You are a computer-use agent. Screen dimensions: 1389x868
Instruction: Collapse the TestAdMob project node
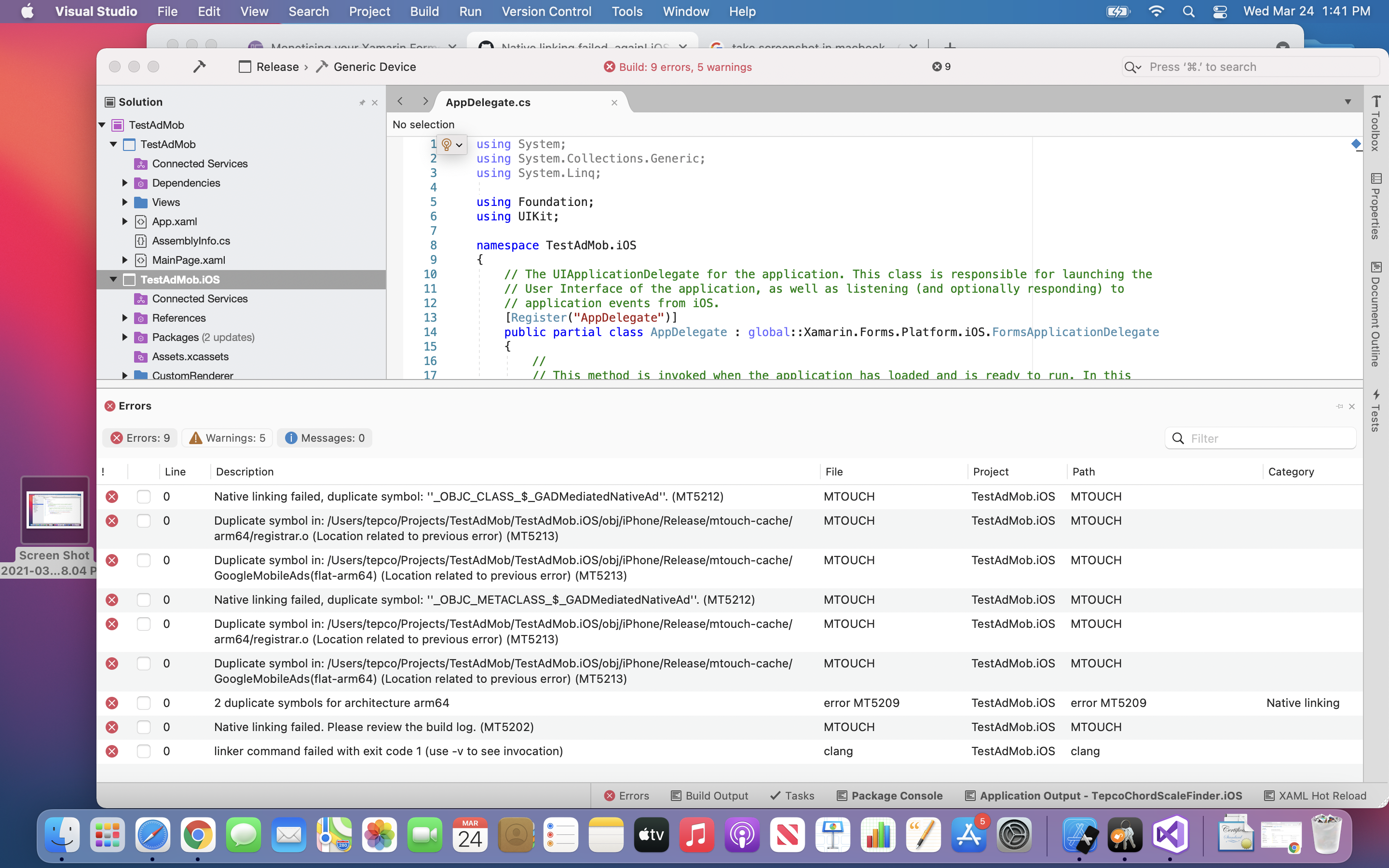114,144
